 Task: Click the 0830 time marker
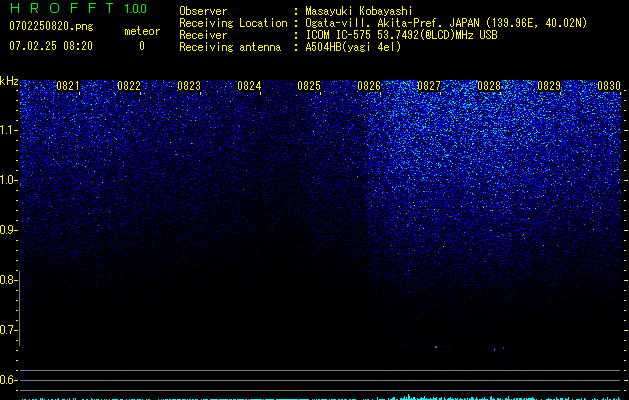(x=609, y=86)
